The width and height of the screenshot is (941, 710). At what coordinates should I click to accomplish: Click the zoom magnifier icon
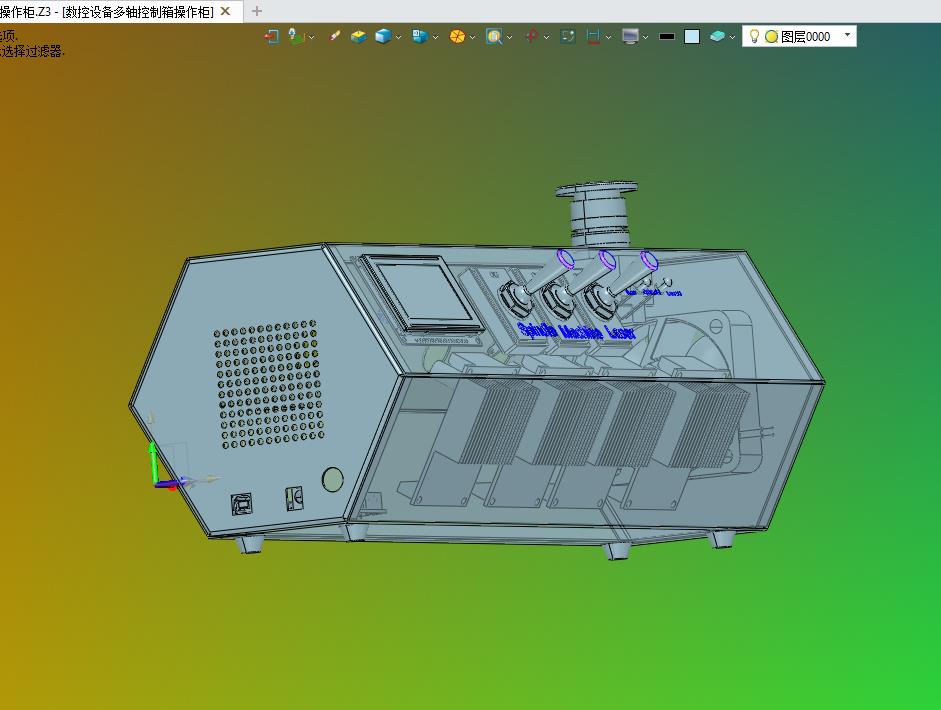494,37
